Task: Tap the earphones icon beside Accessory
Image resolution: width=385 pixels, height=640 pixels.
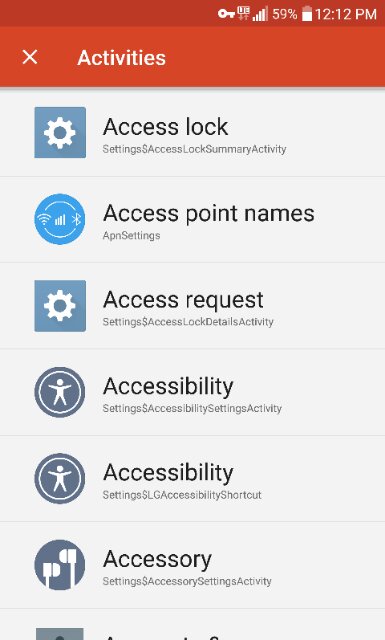Action: pos(60,565)
